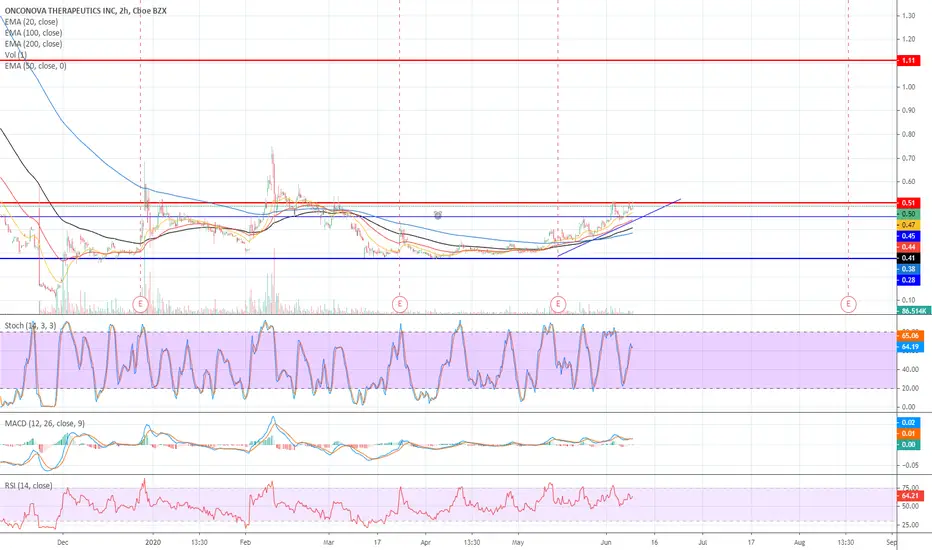
Task: Click the blue 64.19 Stoch value label
Action: pos(910,347)
